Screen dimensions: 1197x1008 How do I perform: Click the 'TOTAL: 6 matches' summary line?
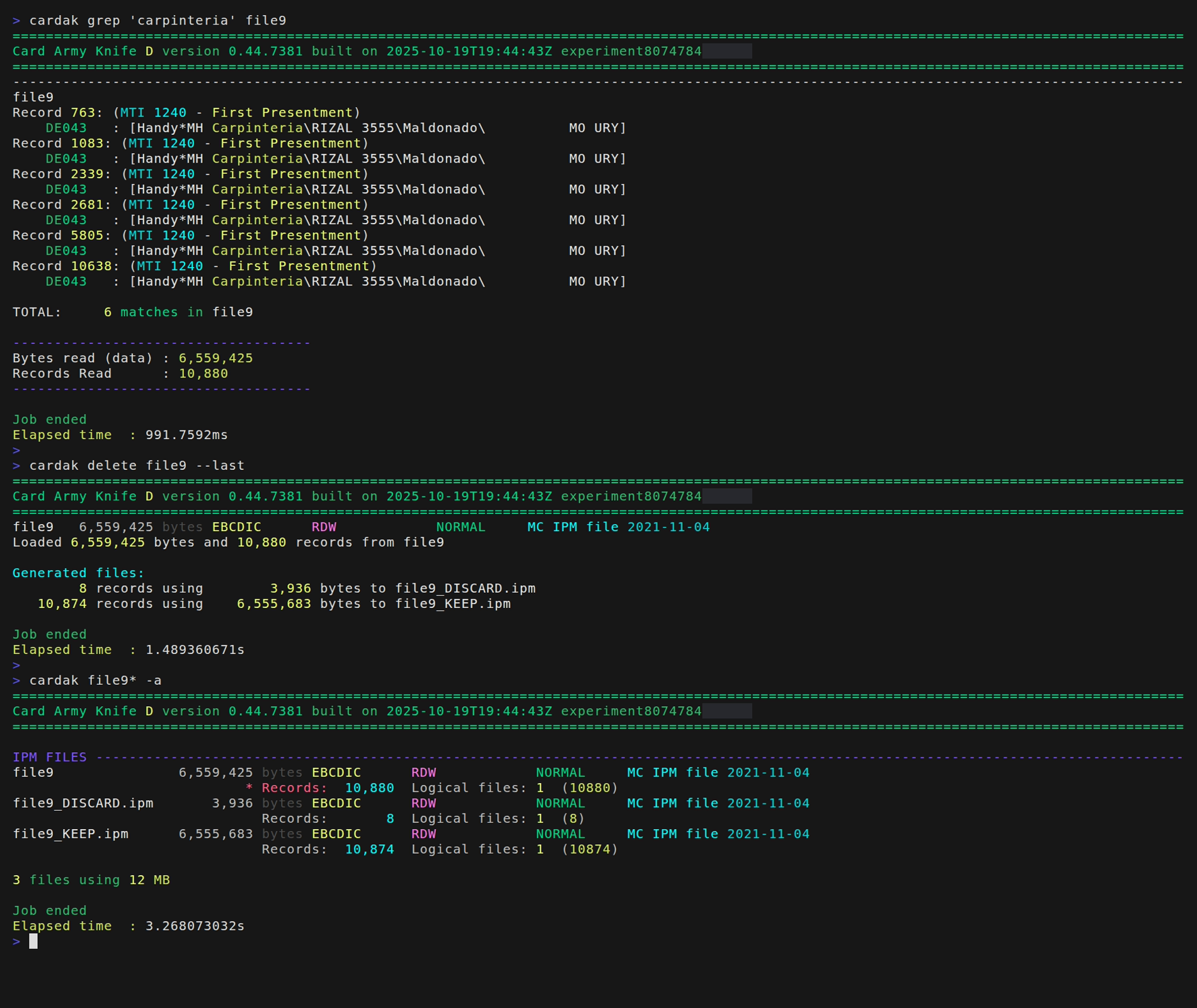click(x=132, y=312)
